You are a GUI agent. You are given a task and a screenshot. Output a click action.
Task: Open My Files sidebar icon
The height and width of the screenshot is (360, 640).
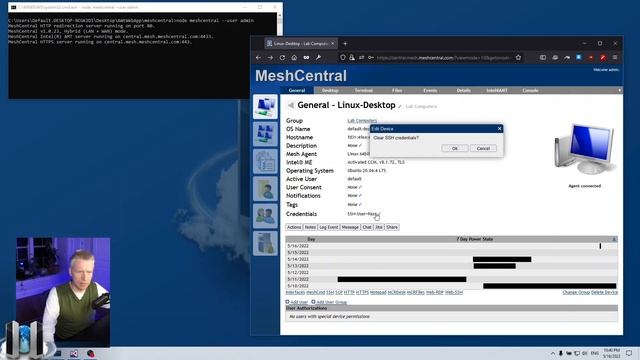(x=265, y=189)
